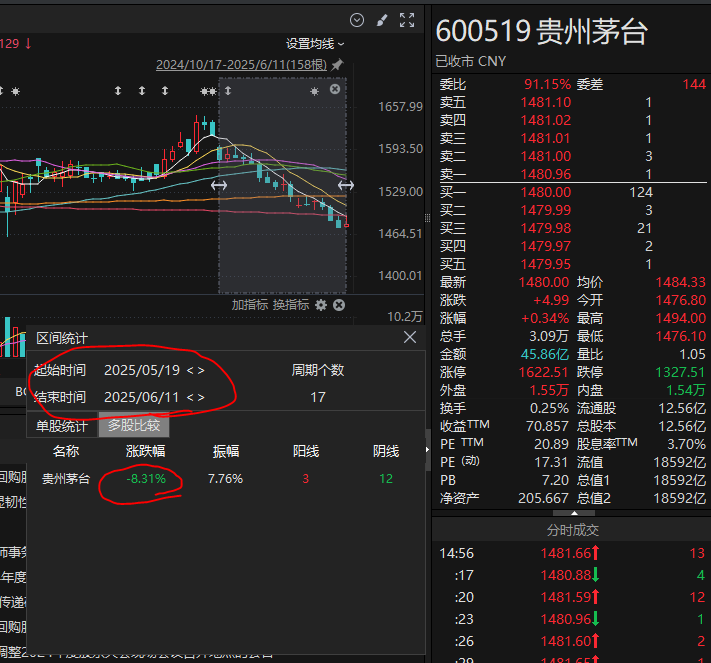The width and height of the screenshot is (711, 663).
Task: Open the circled chevron-down menu icon
Action: pyautogui.click(x=357, y=20)
